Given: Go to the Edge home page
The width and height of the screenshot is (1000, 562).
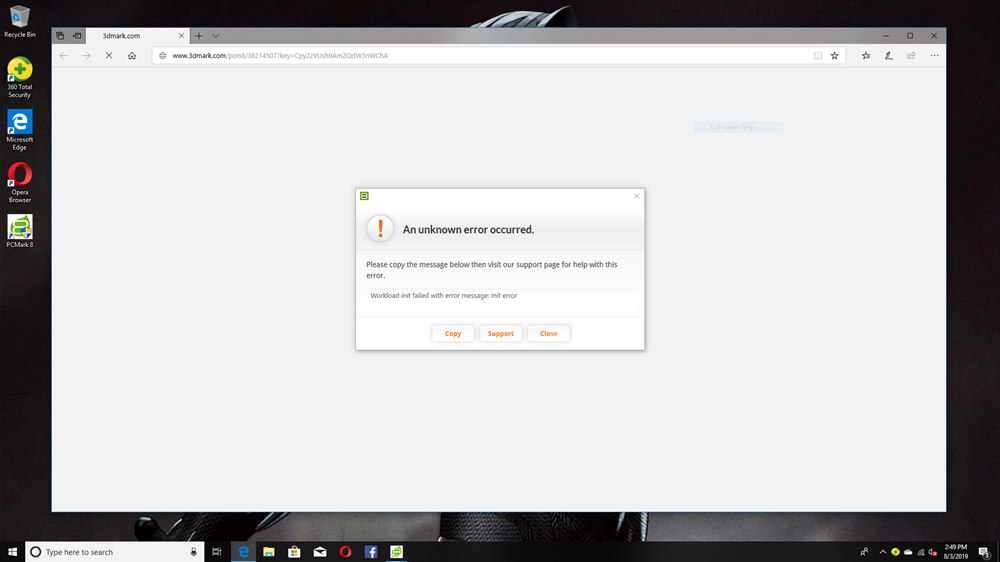Looking at the screenshot, I should (132, 55).
